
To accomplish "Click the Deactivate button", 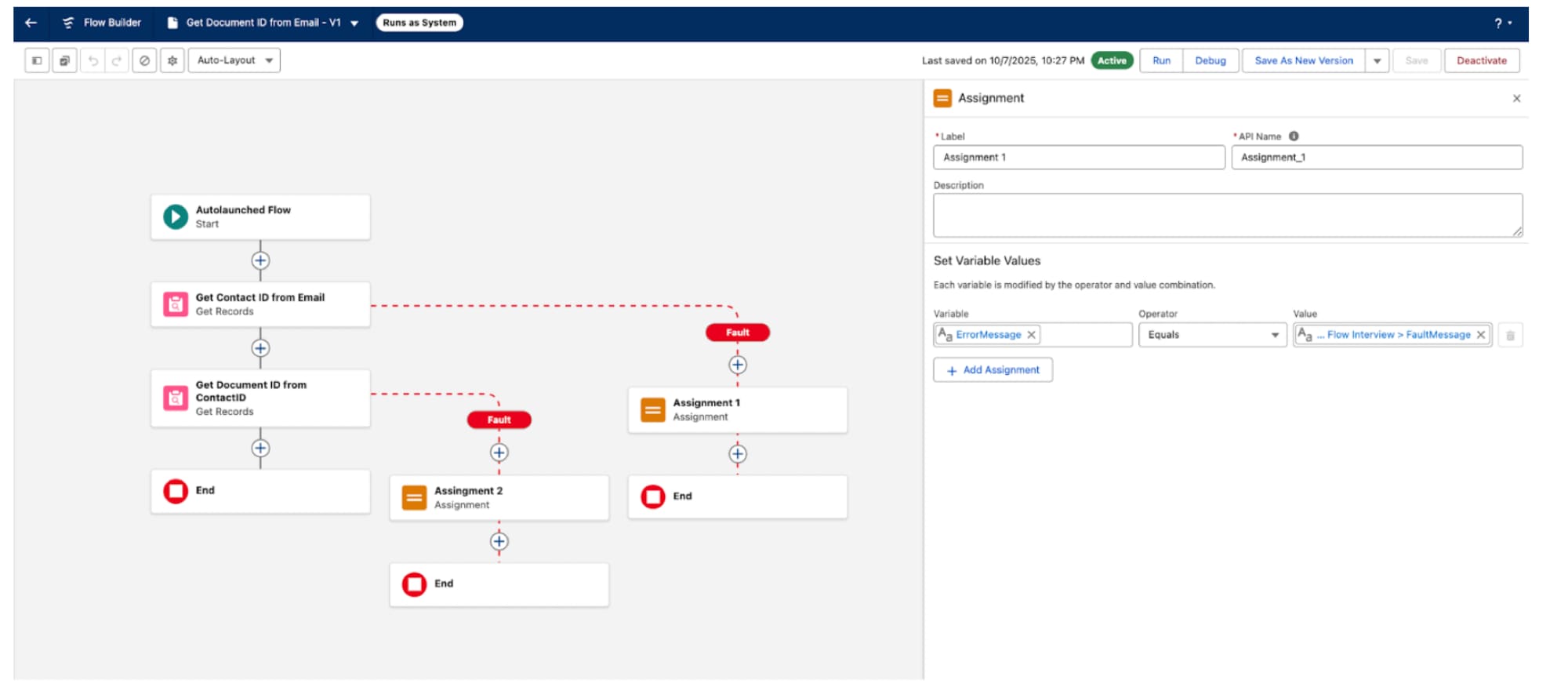I will tap(1482, 60).
